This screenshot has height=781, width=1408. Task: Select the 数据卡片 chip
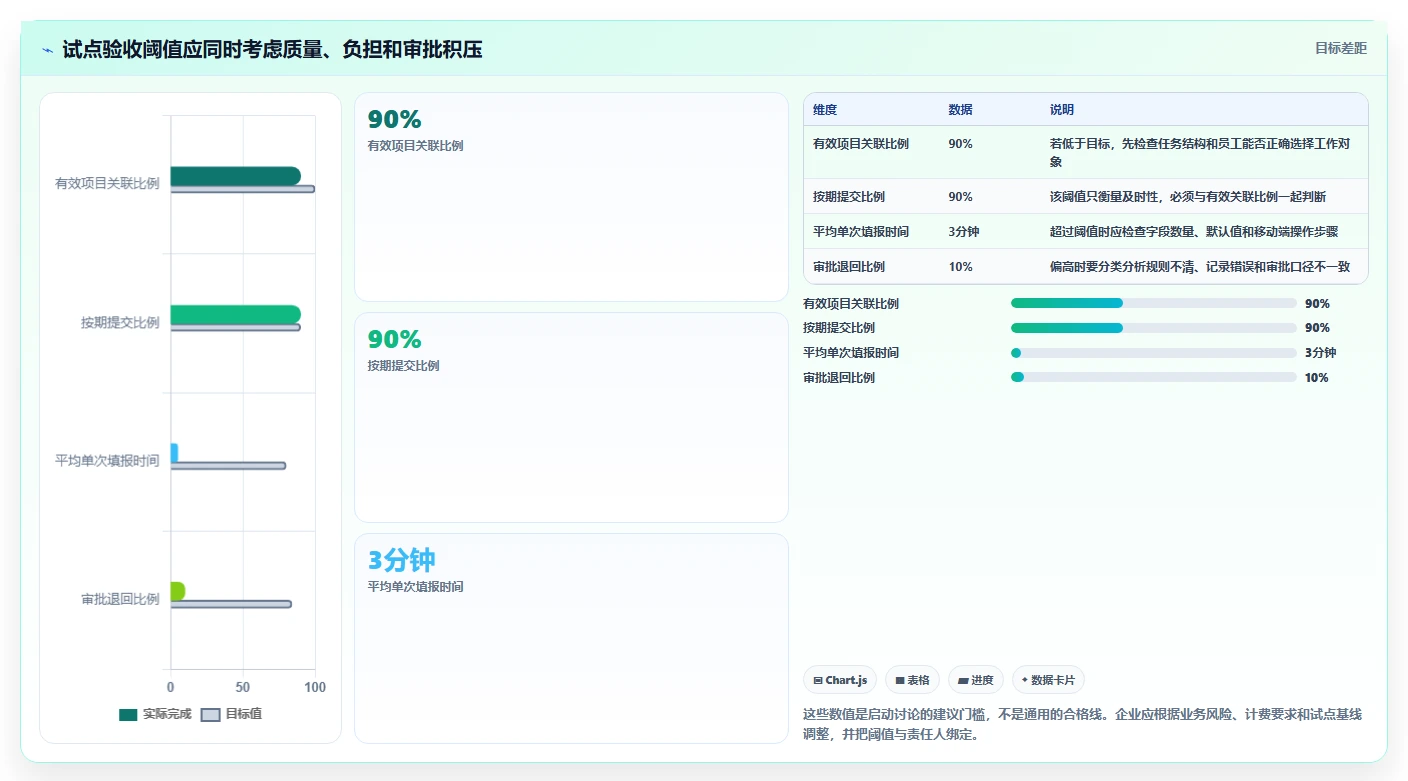click(1048, 680)
